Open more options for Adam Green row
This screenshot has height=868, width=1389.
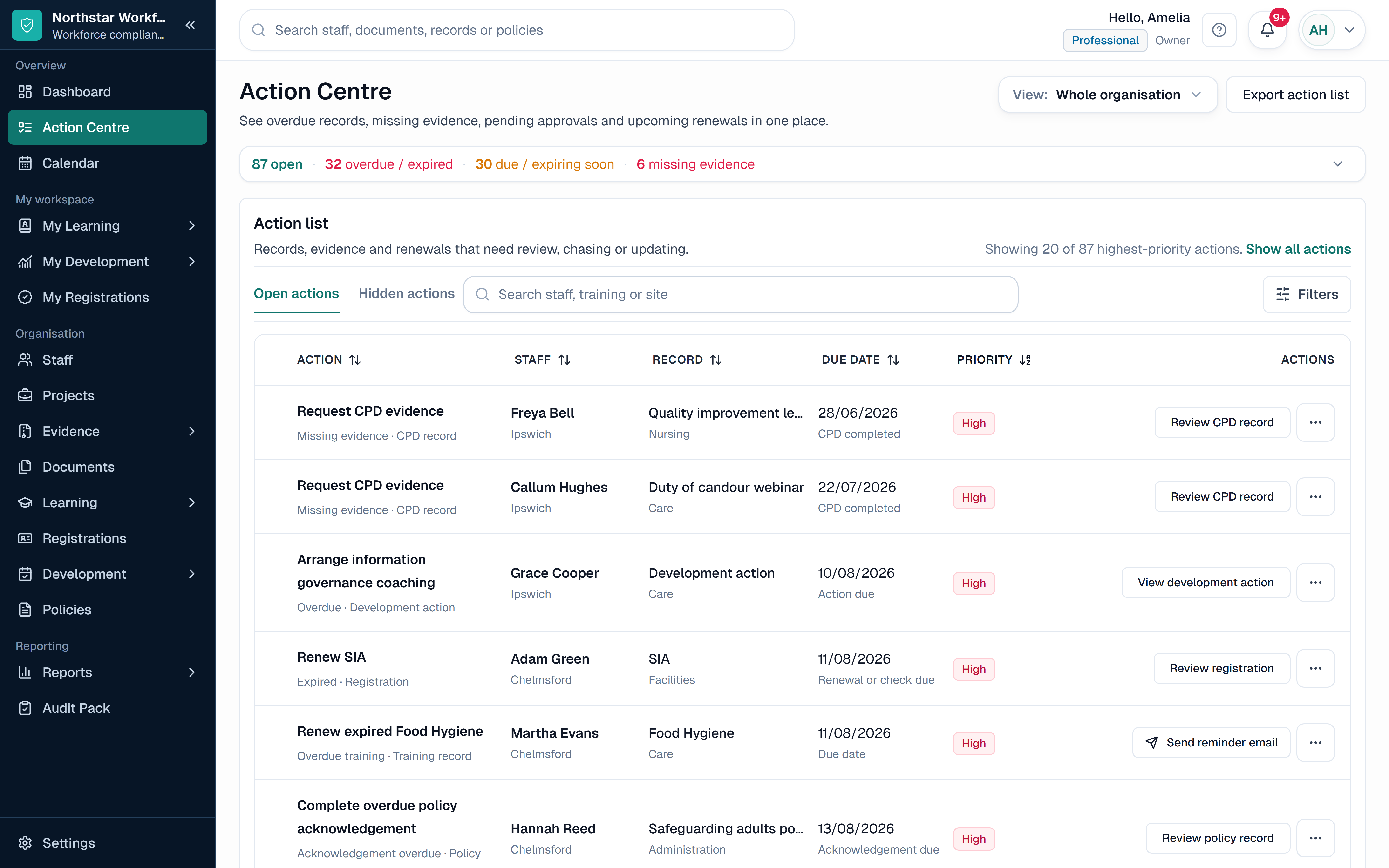pos(1315,668)
